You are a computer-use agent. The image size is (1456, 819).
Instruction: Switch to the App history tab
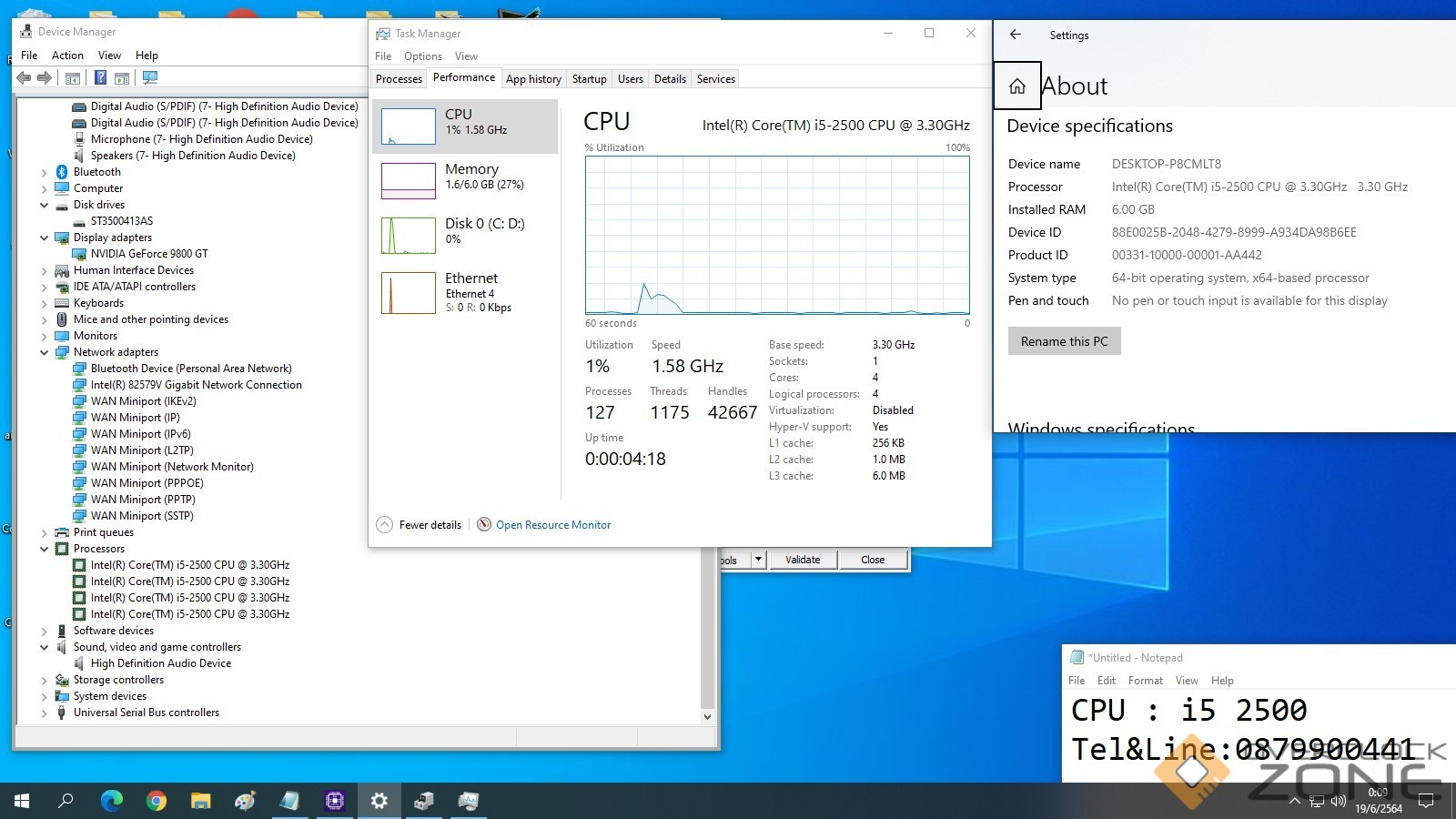pyautogui.click(x=533, y=79)
